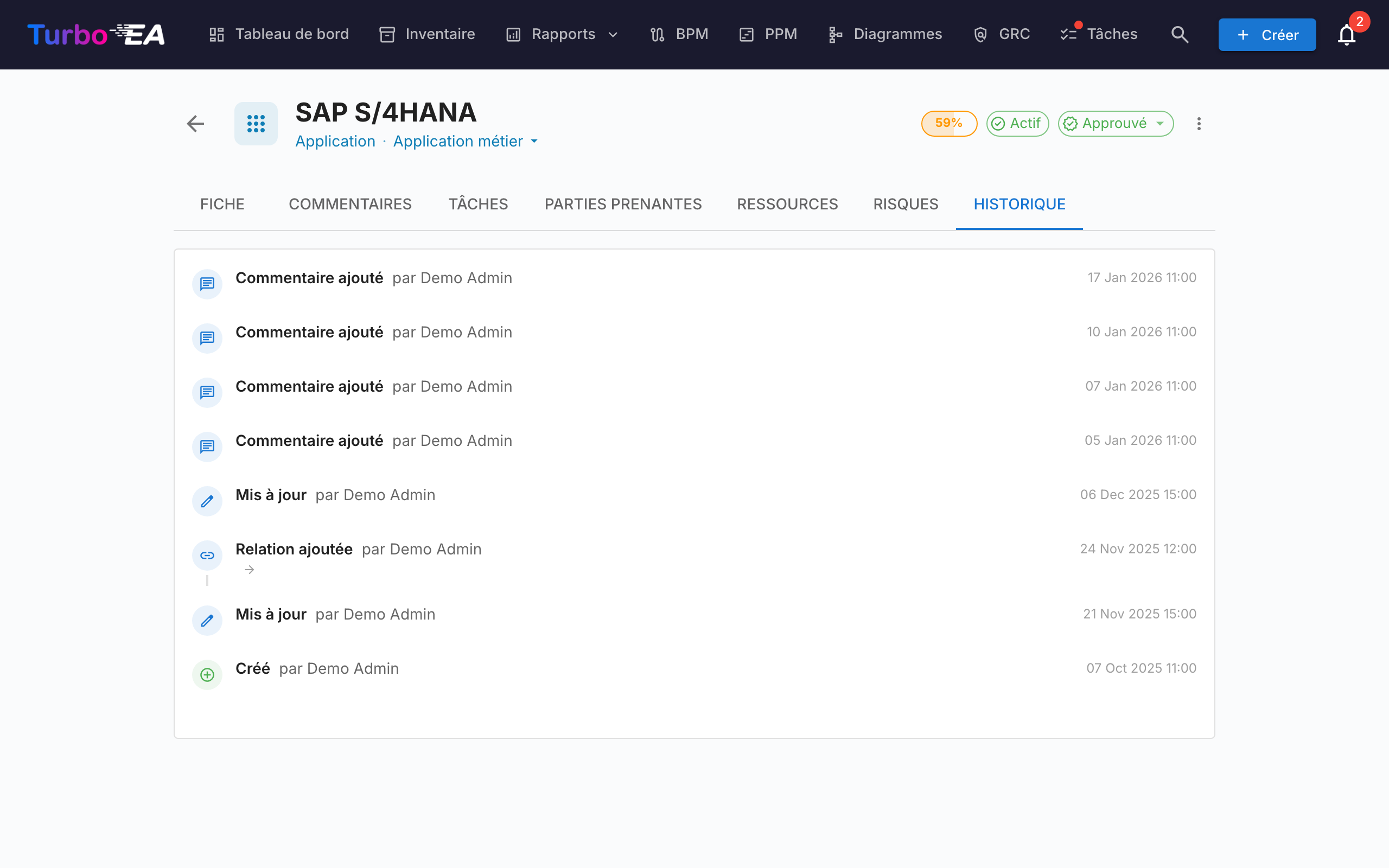Open the GRC section
The width and height of the screenshot is (1389, 868).
[1002, 34]
